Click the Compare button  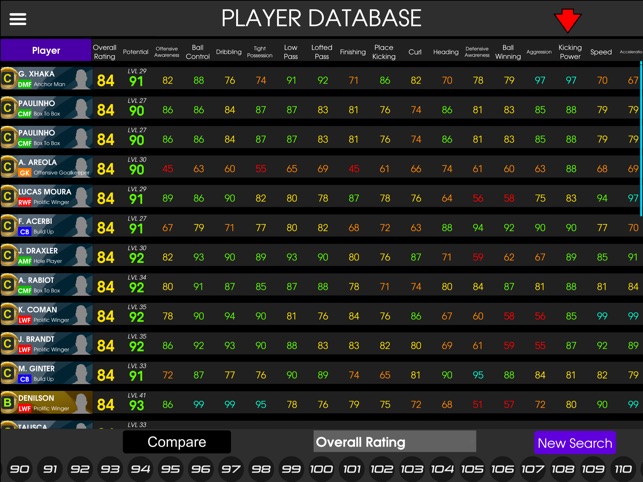coord(177,442)
